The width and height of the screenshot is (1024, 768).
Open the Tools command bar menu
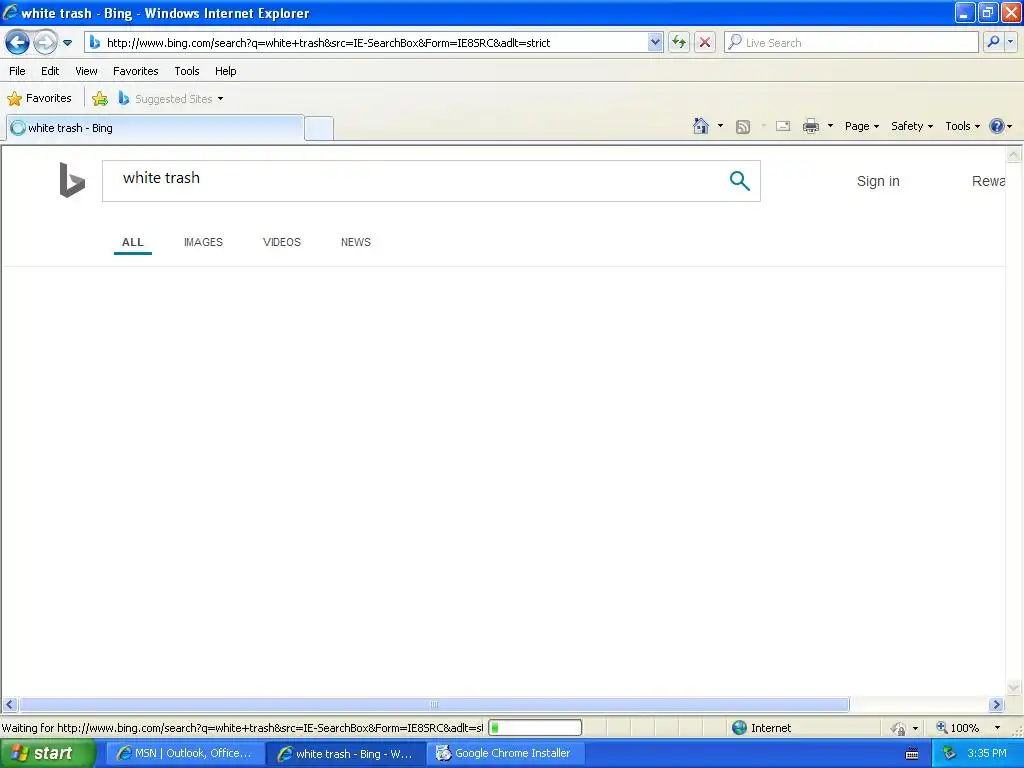coord(962,126)
